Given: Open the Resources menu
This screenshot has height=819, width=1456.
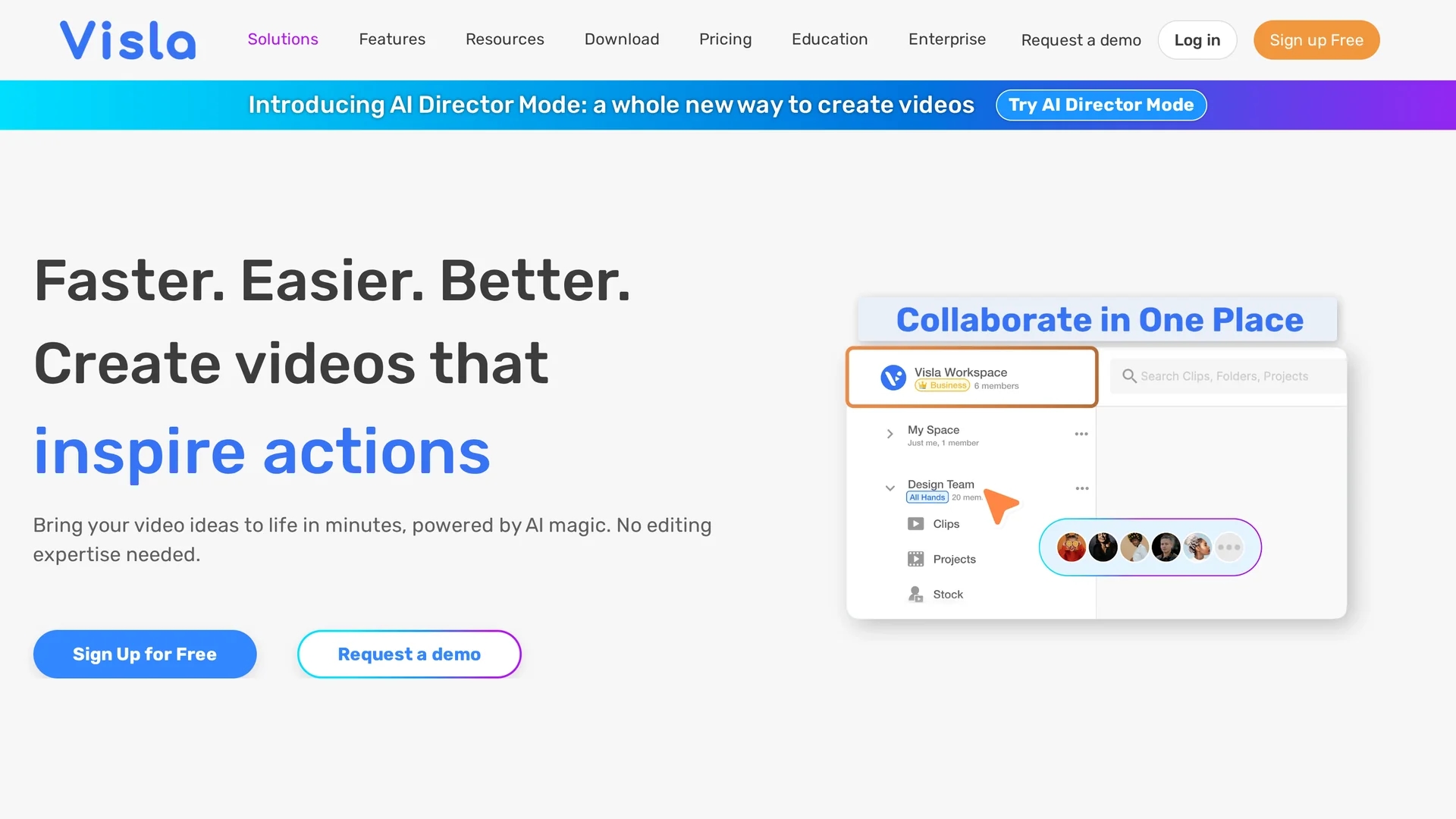Looking at the screenshot, I should [505, 39].
